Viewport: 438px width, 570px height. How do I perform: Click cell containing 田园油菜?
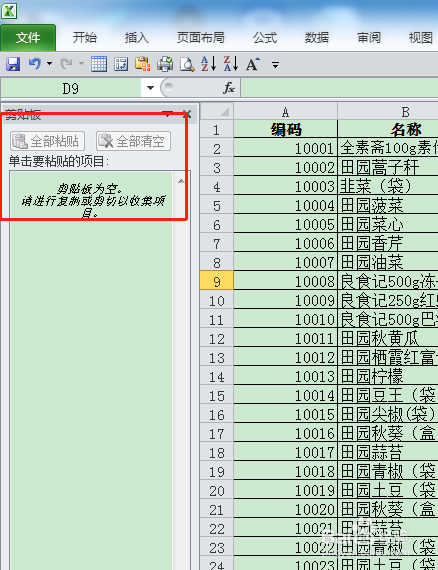388,262
